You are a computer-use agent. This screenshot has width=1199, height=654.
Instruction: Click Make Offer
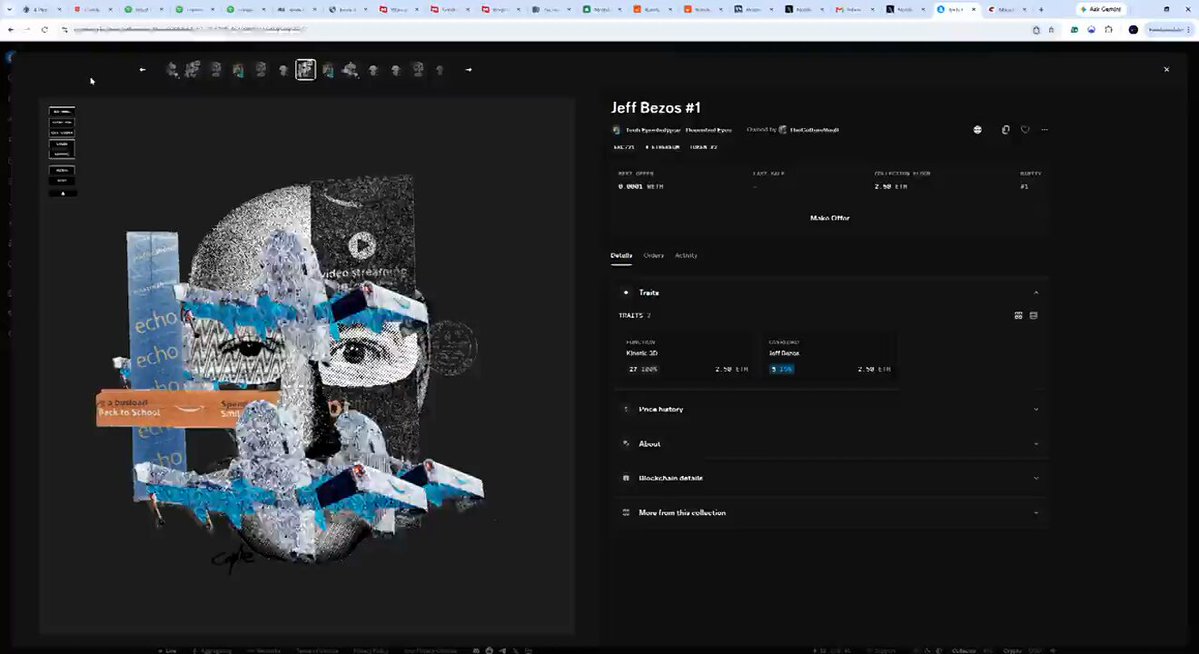pos(830,218)
